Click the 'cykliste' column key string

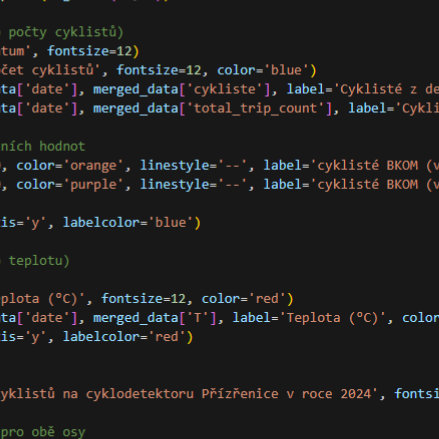tap(225, 89)
